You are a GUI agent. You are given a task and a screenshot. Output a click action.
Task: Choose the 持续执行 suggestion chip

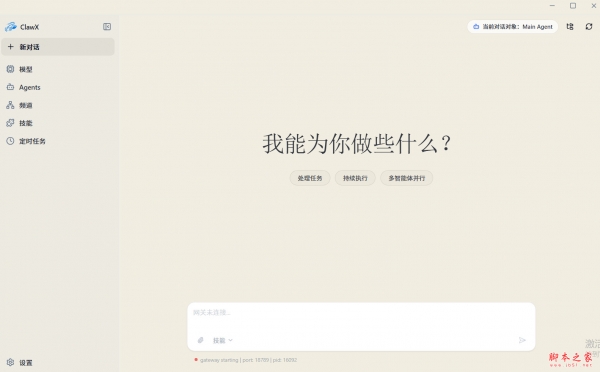[x=355, y=178]
